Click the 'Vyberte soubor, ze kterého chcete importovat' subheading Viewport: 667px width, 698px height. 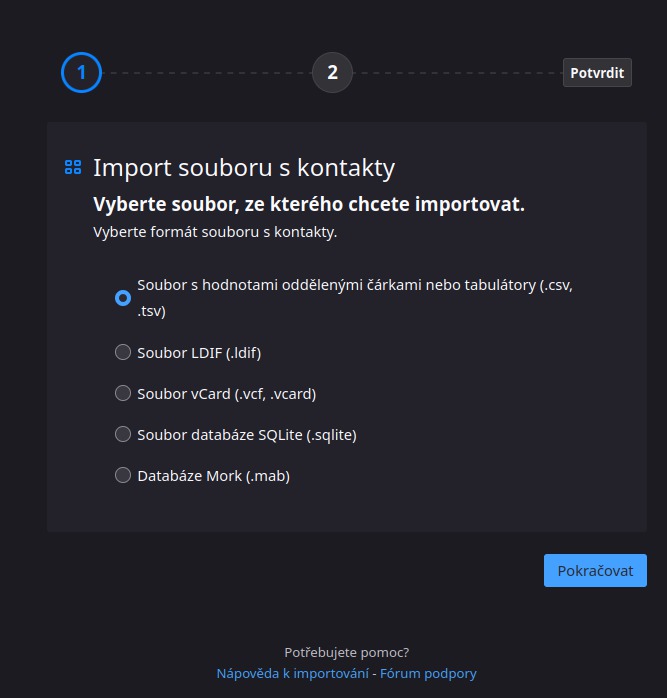[309, 205]
